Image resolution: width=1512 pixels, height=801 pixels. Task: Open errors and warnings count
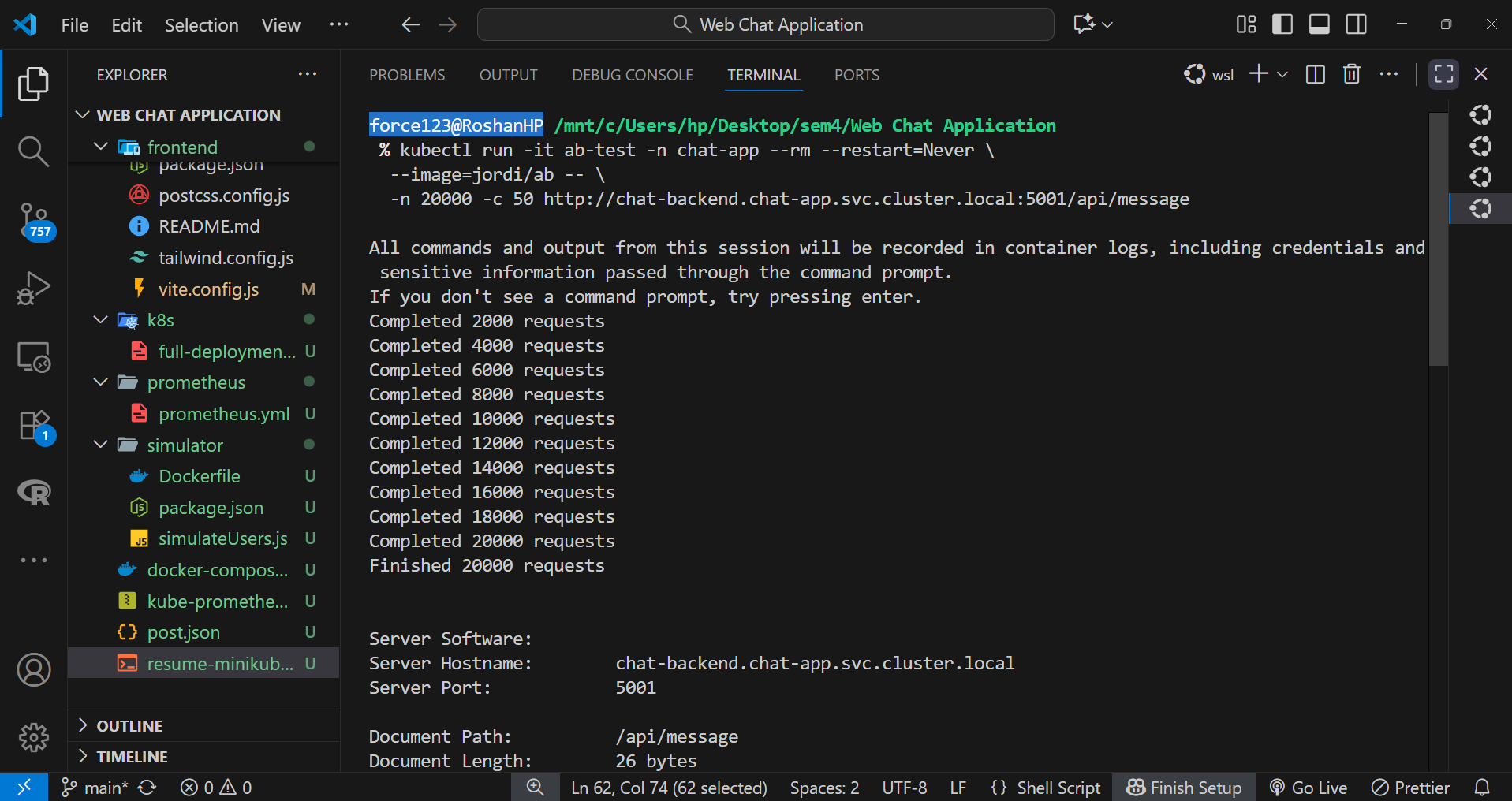[x=216, y=787]
